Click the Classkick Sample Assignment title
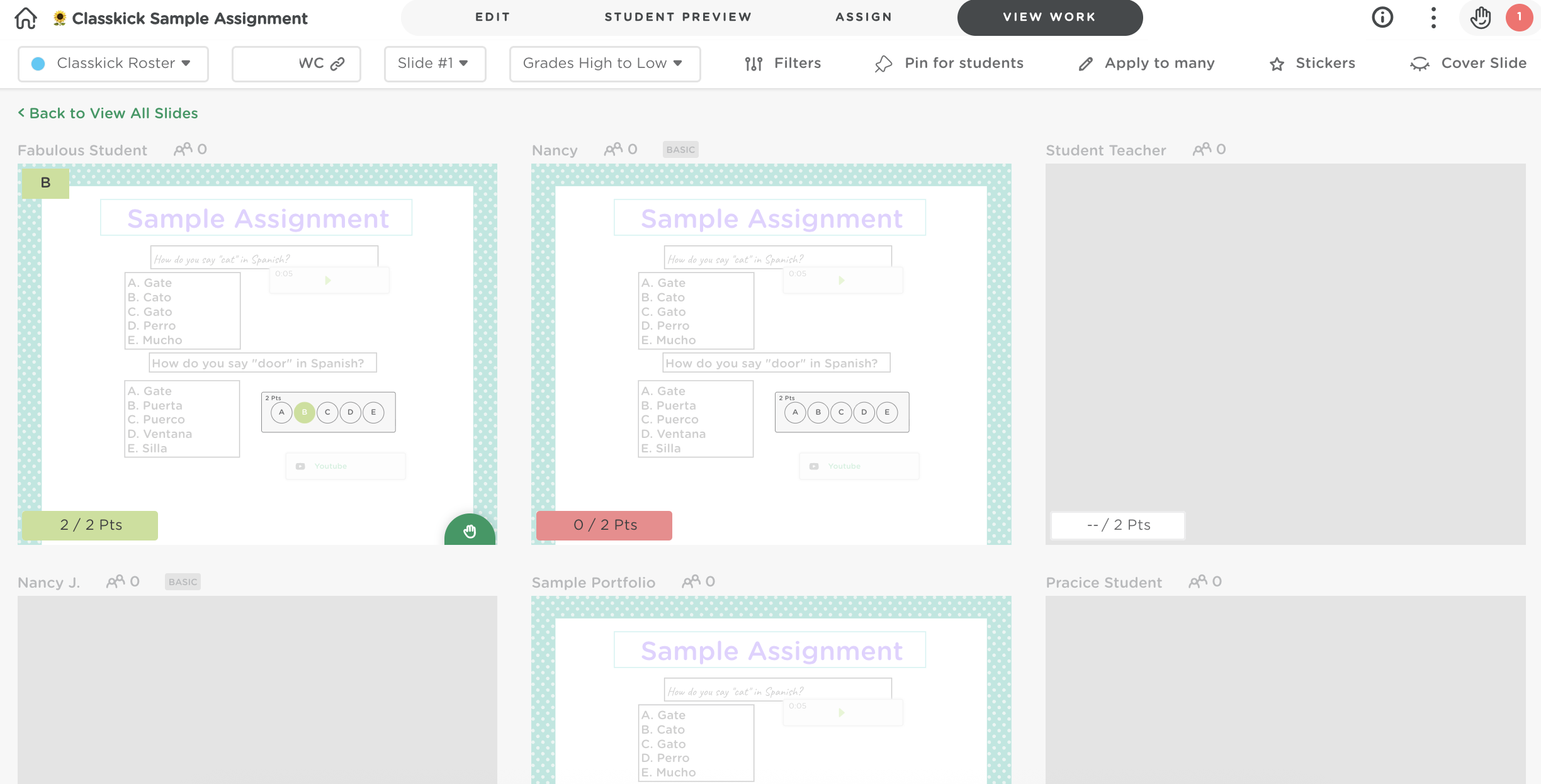Screen dimensions: 1541x784 pos(189,18)
